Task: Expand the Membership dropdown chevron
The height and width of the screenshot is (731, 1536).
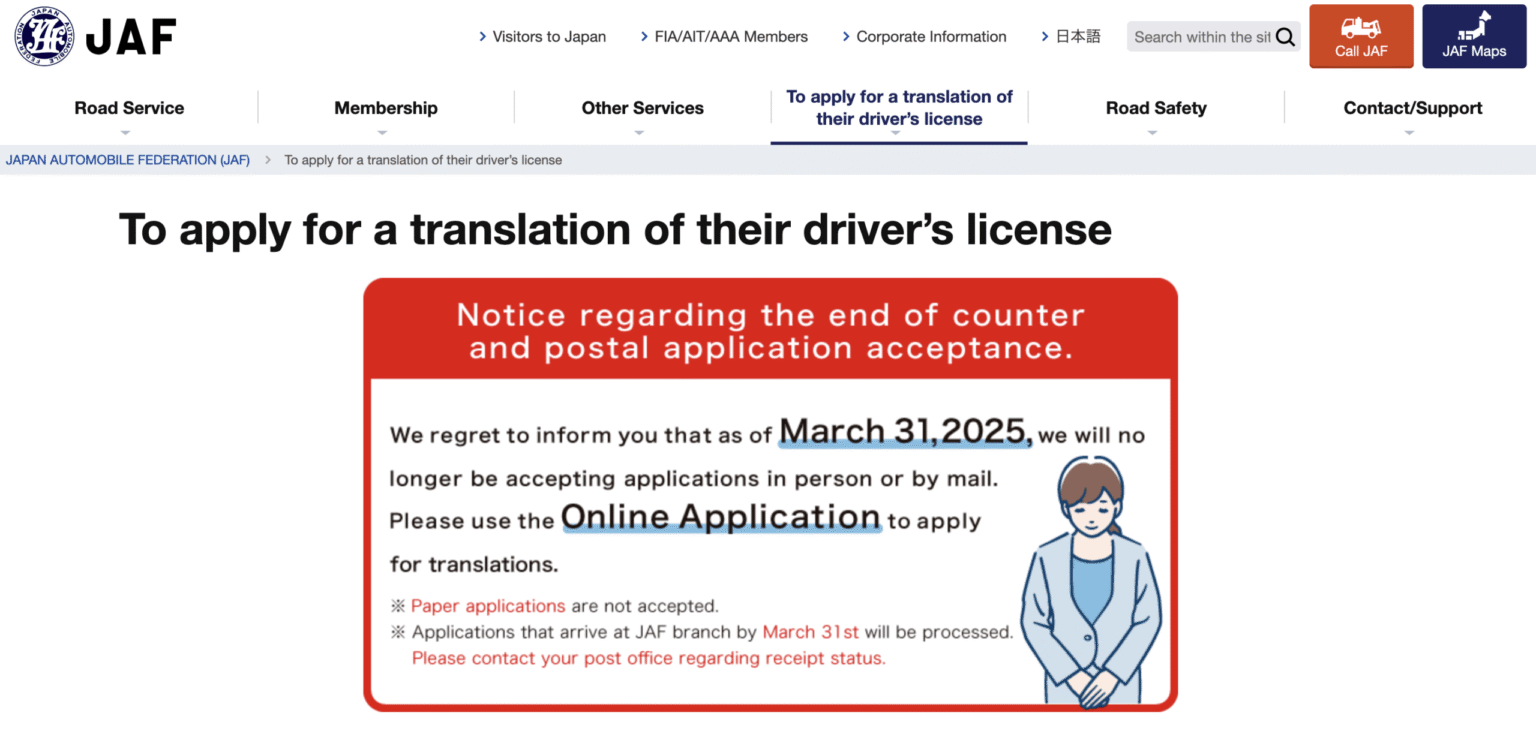Action: tap(385, 131)
